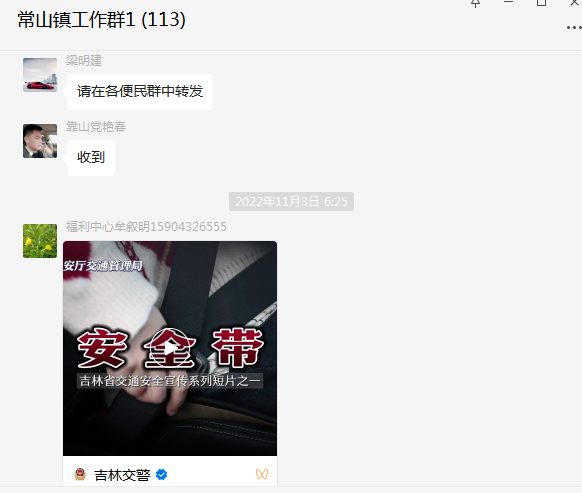Select the message 请在各便民群中转发
This screenshot has height=493, width=582.
(140, 92)
